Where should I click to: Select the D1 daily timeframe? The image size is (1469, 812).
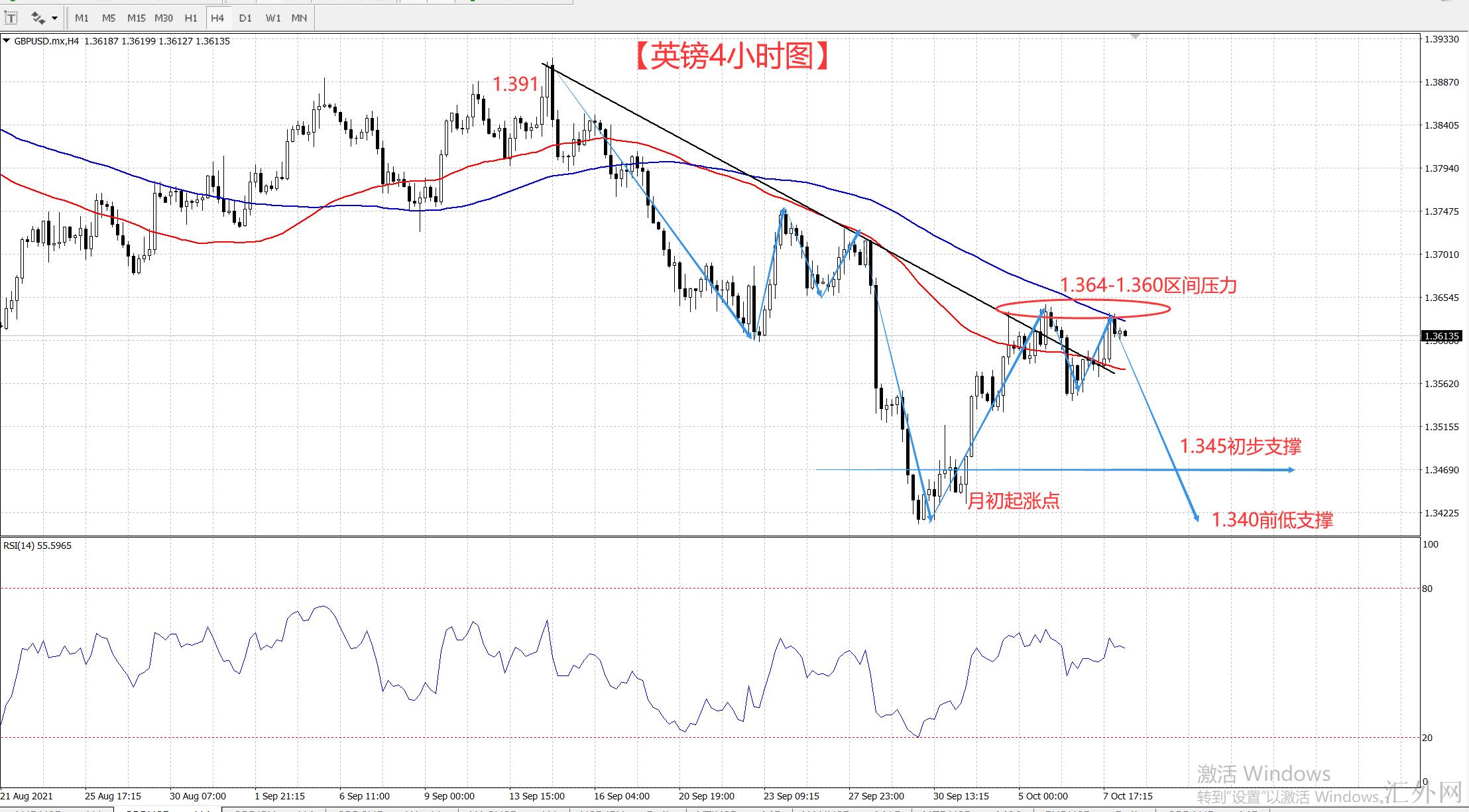(245, 18)
